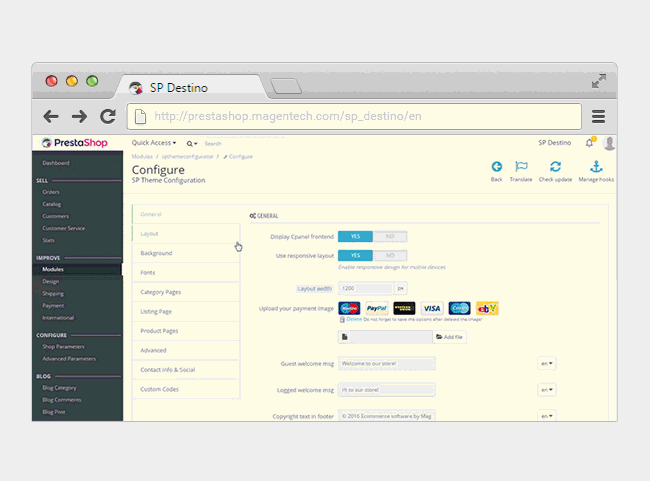Screen dimensions: 650x481
Task: Reload the page with refresh icon
Action: (x=108, y=117)
